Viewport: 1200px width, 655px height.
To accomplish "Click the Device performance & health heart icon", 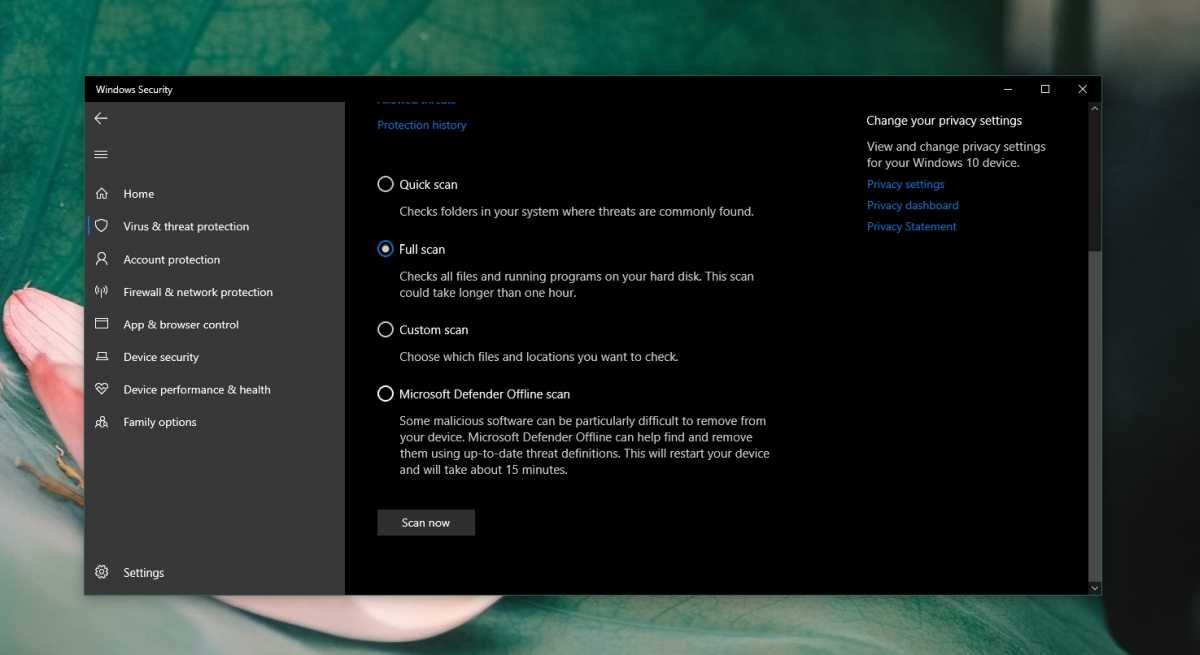I will (x=101, y=389).
